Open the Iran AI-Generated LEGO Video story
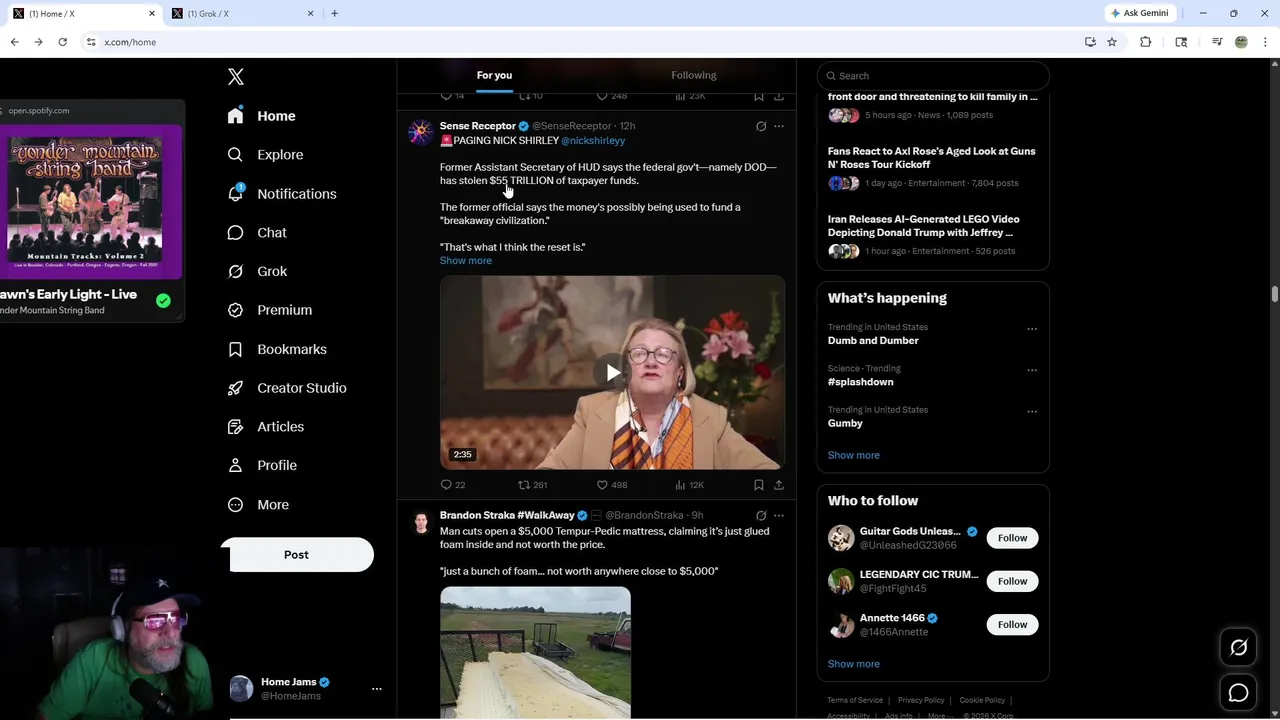 932,235
